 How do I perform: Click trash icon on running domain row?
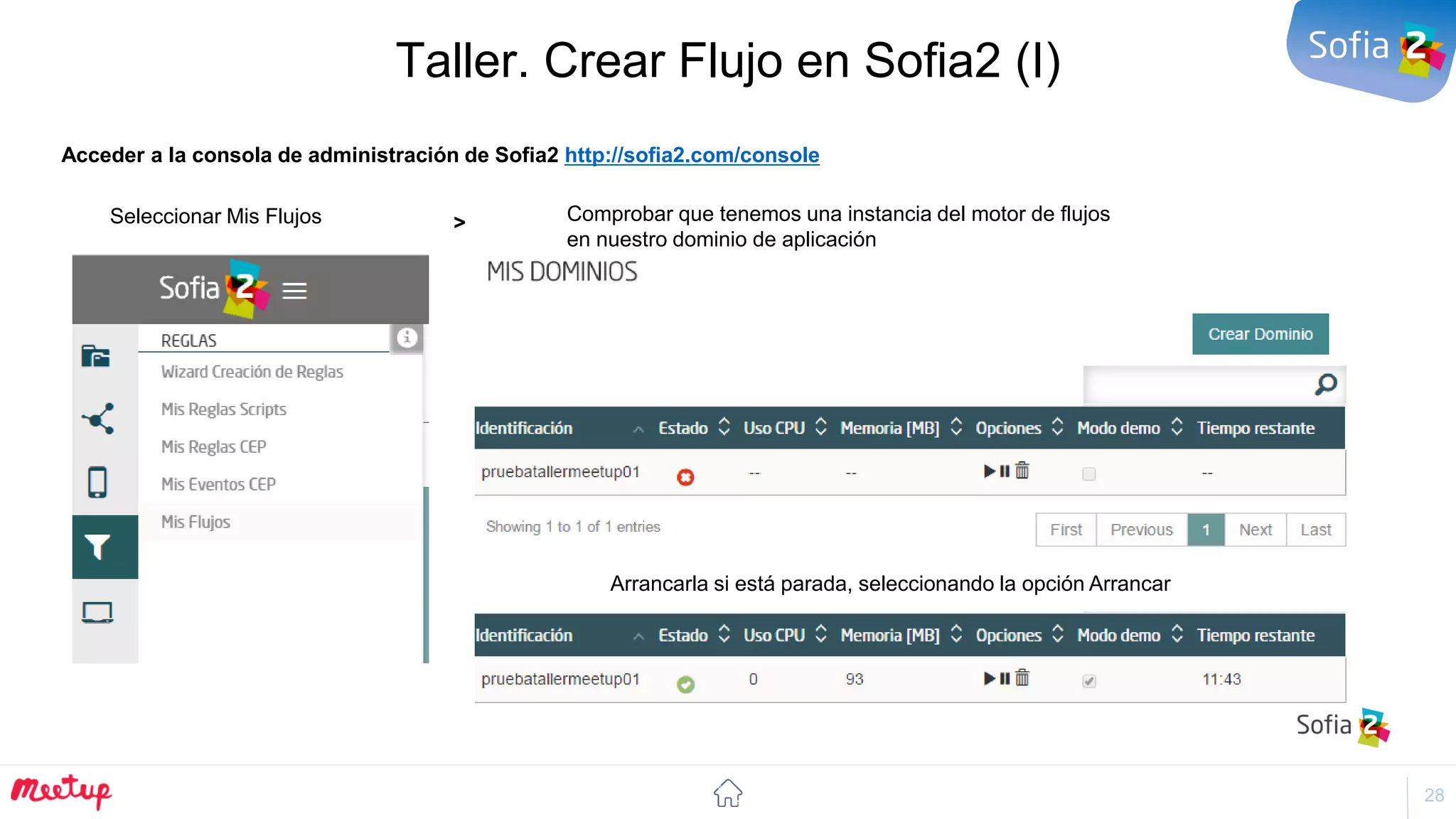(1022, 678)
